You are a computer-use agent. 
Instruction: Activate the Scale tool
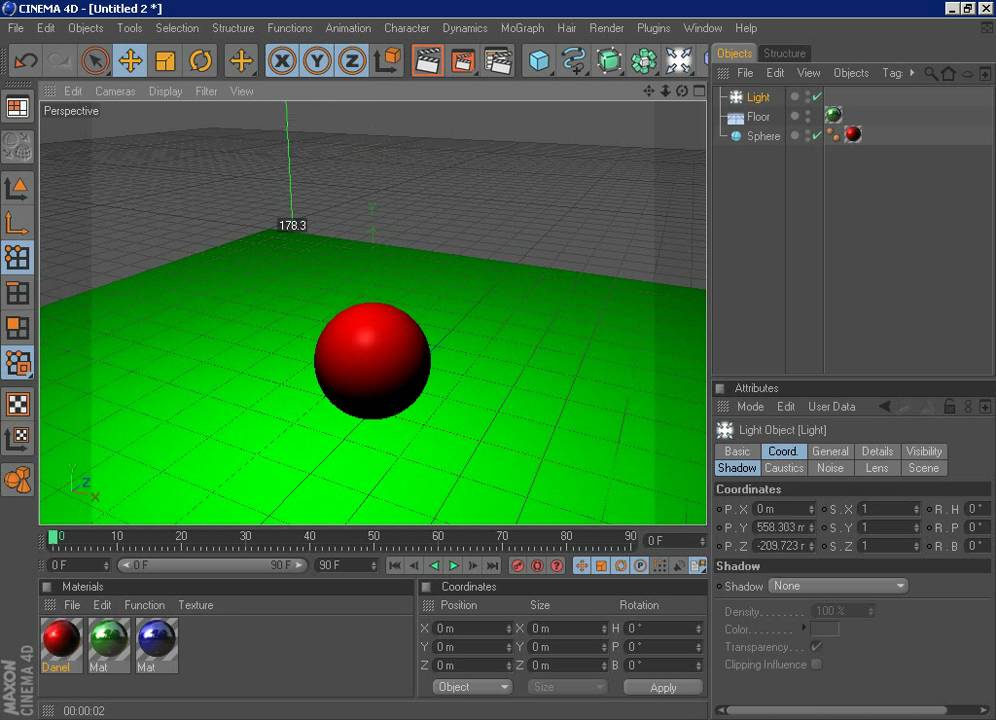coord(165,61)
